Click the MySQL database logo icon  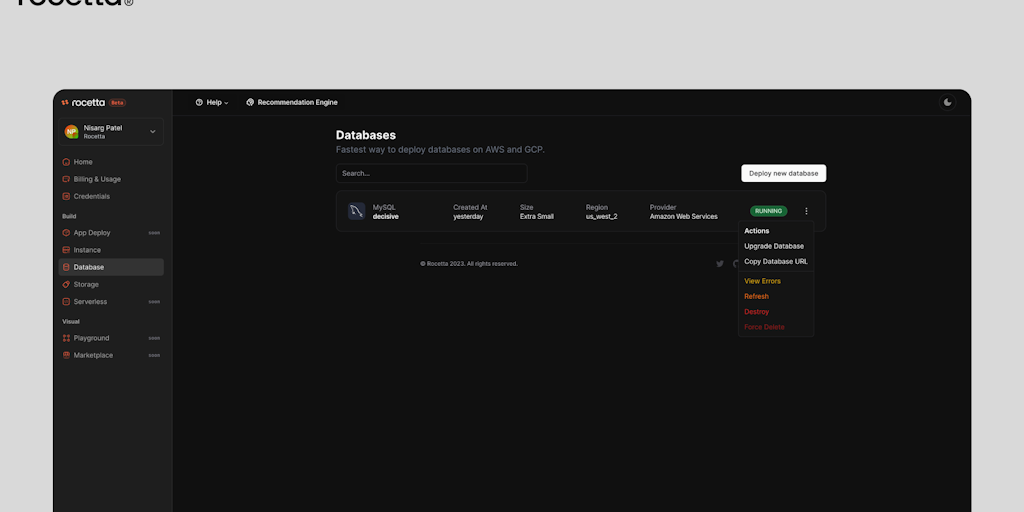pos(356,211)
